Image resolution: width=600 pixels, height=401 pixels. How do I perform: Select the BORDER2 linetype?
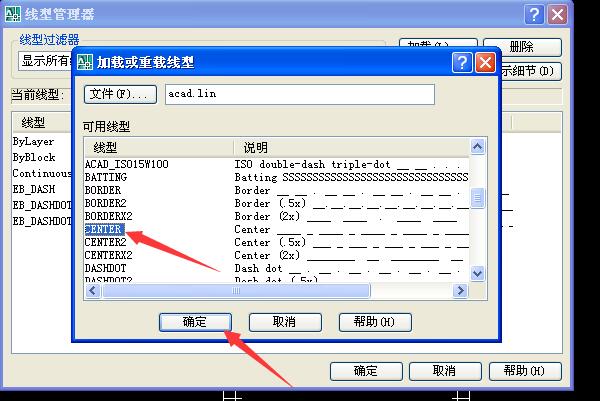[105, 203]
